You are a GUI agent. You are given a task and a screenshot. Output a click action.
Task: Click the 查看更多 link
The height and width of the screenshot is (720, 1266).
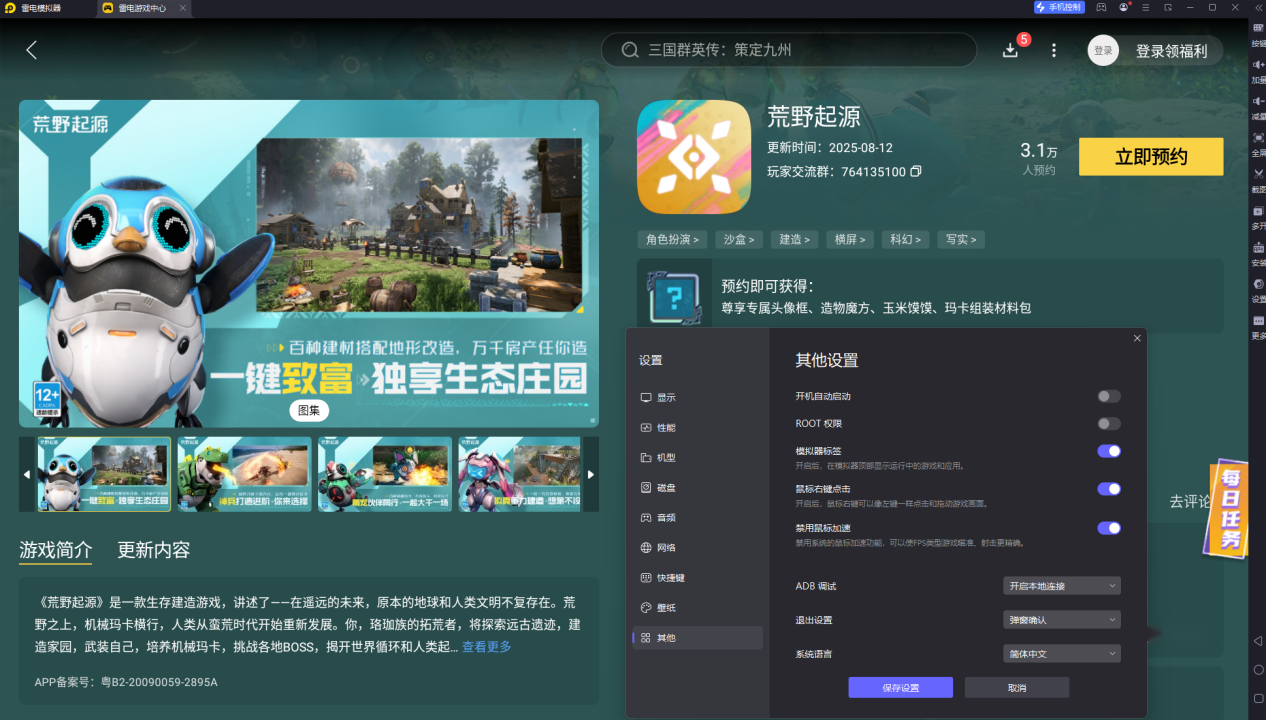[486, 647]
